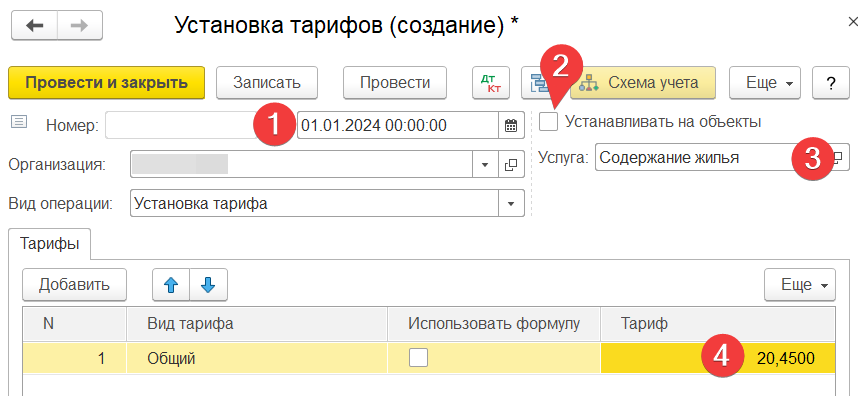This screenshot has width=858, height=396.
Task: Expand the Вид операции dropdown
Action: [511, 204]
